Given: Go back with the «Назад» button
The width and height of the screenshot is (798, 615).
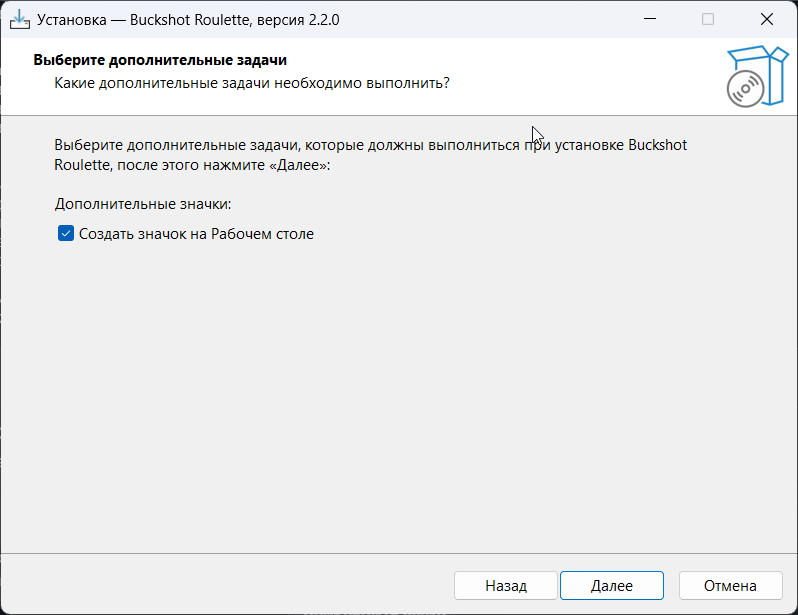Looking at the screenshot, I should coord(506,585).
